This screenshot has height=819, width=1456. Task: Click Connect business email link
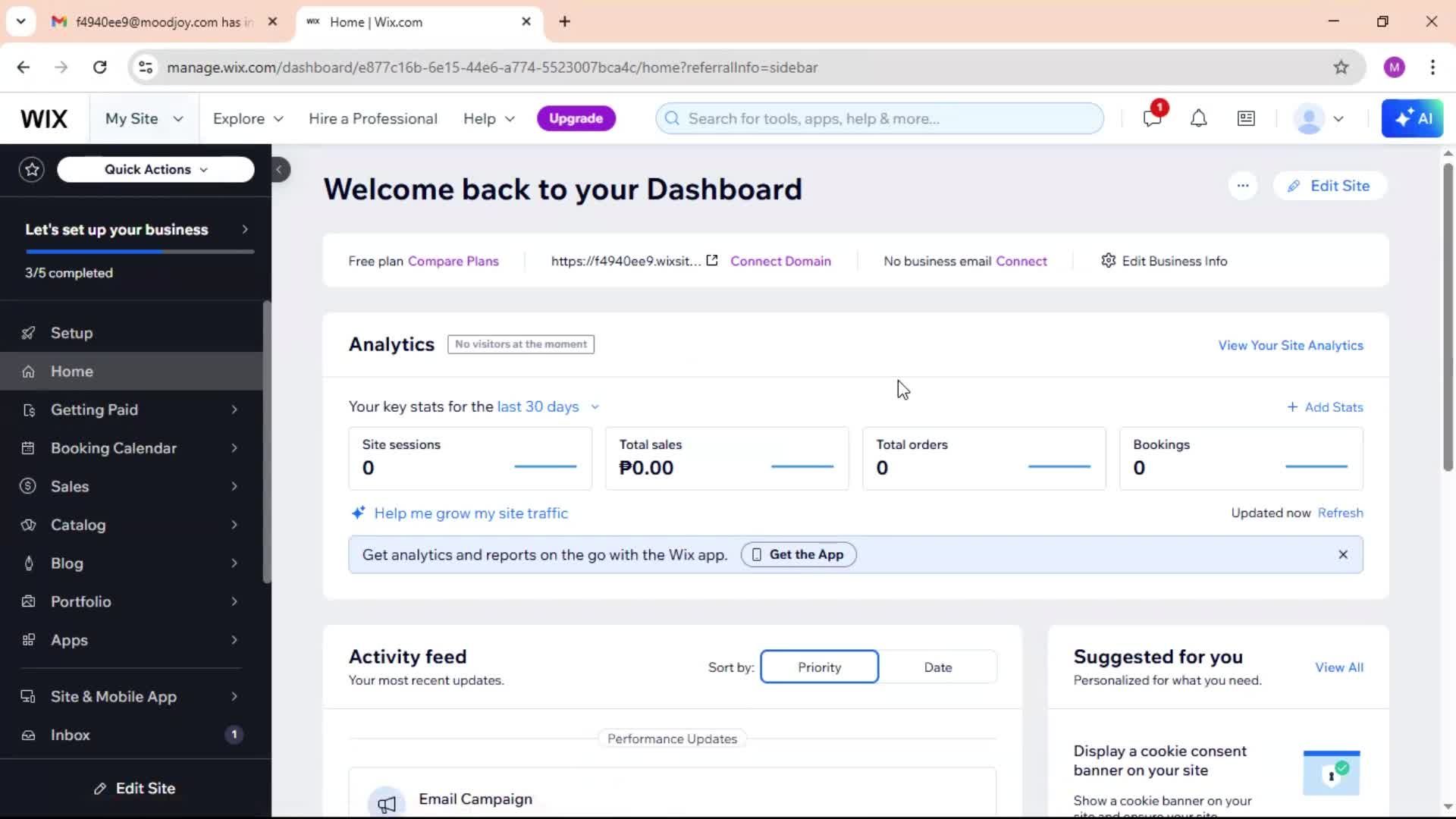click(1021, 261)
